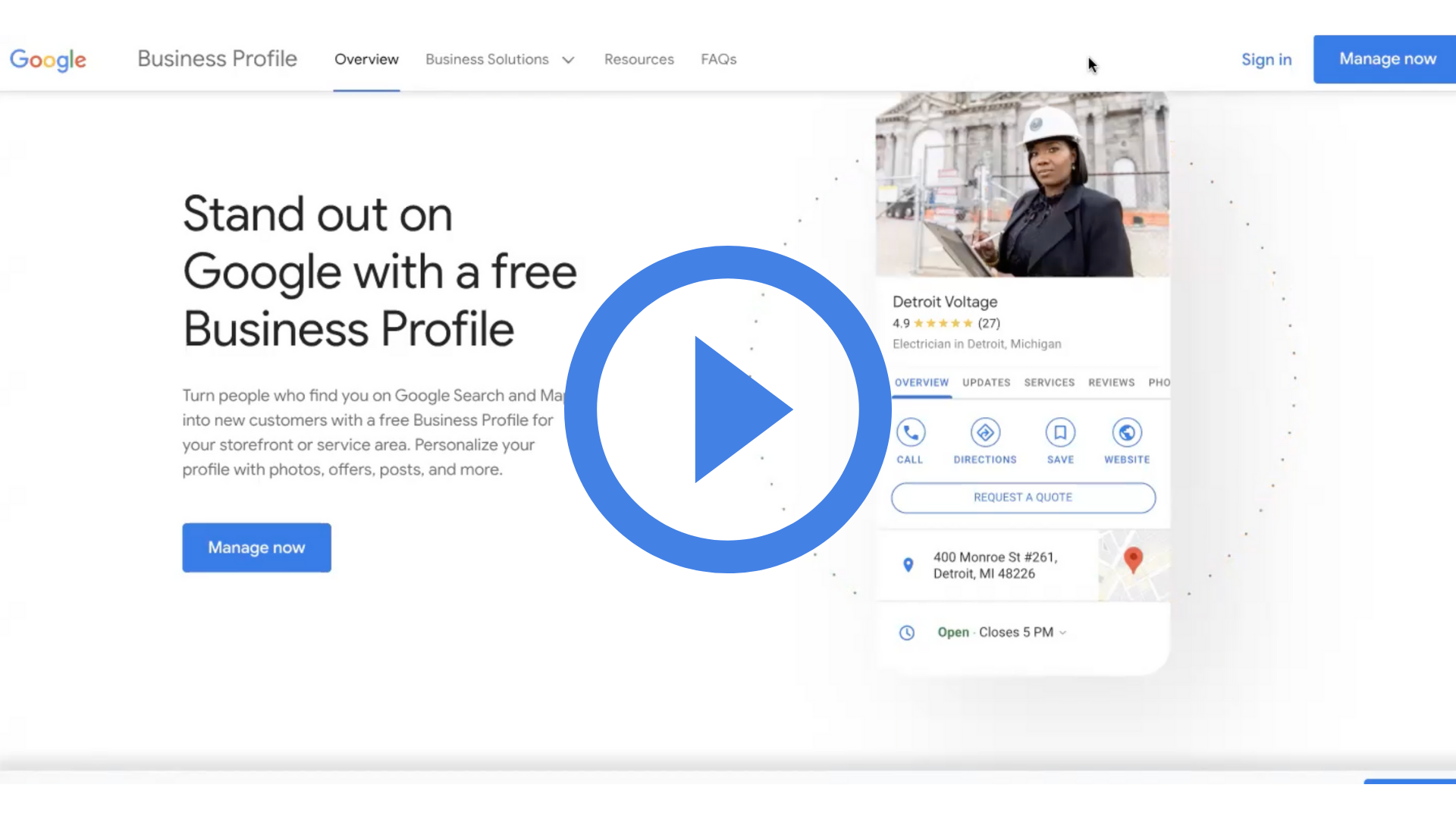Tap the Save bookmark icon
Viewport: 1456px width, 819px height.
tap(1060, 433)
